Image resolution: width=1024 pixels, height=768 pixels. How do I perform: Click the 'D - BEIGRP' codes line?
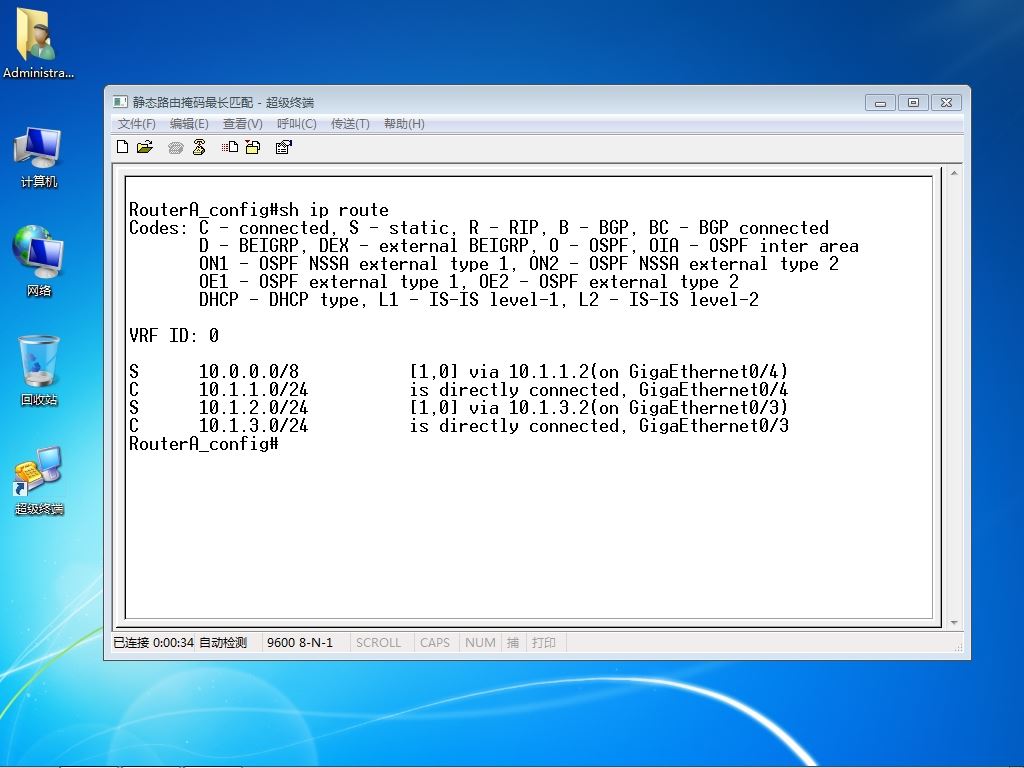click(x=528, y=246)
